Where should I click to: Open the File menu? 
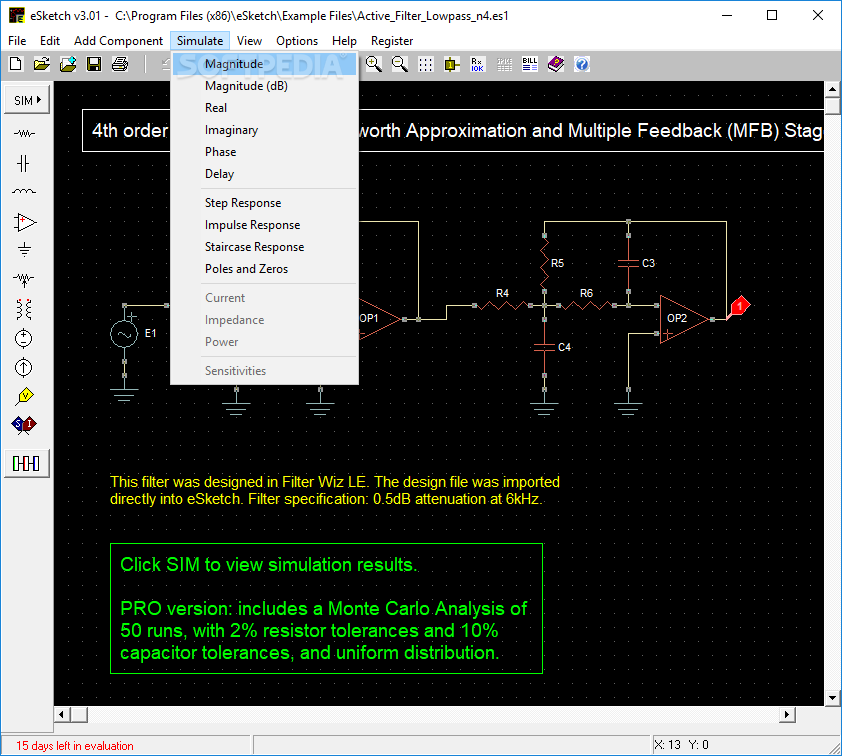coord(17,41)
